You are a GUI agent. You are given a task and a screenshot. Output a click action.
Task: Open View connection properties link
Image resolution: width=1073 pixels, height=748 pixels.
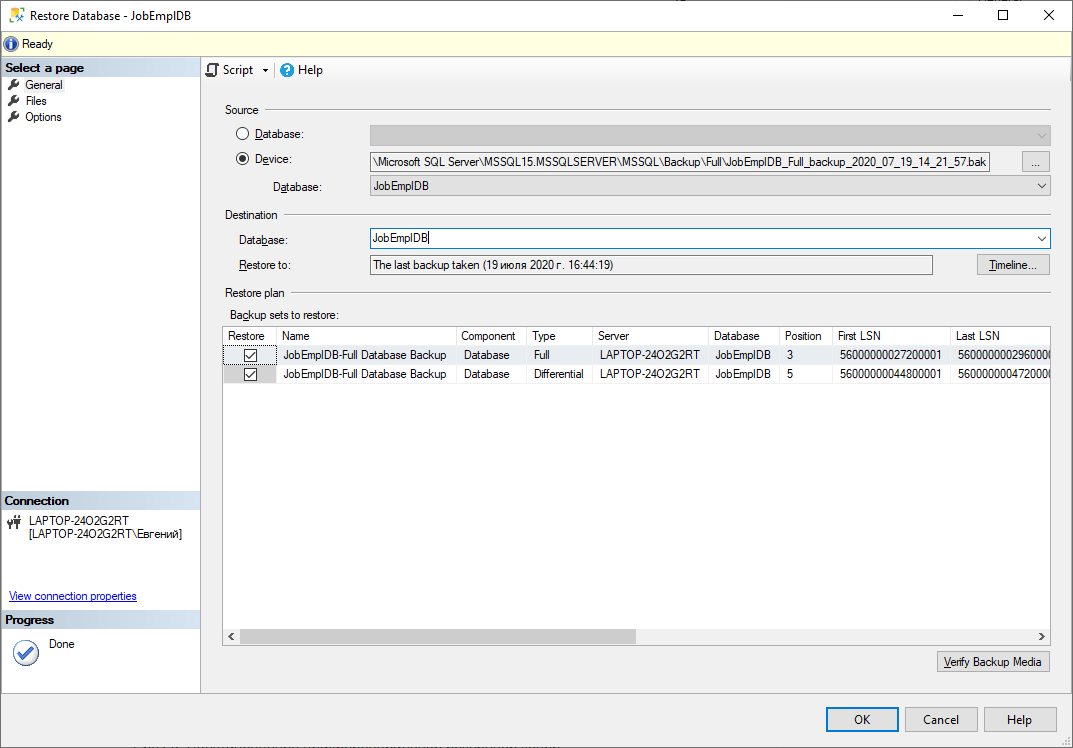[x=72, y=595]
